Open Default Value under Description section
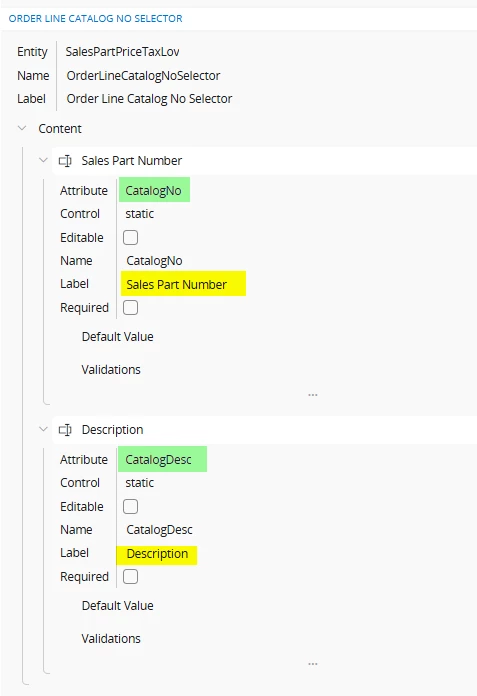Screen dimensions: 477x696 coord(118,605)
